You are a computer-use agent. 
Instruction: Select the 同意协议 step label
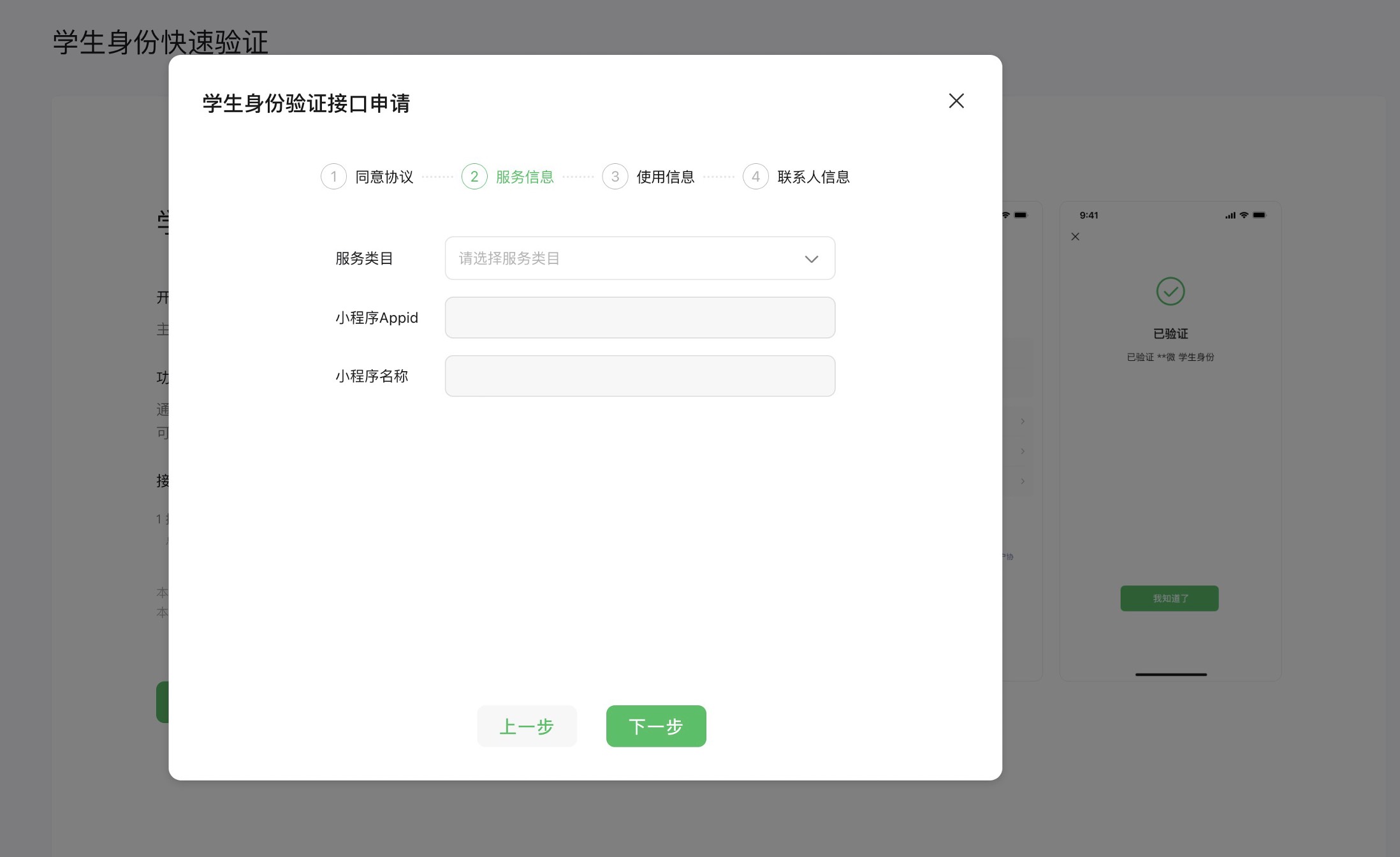click(x=384, y=177)
